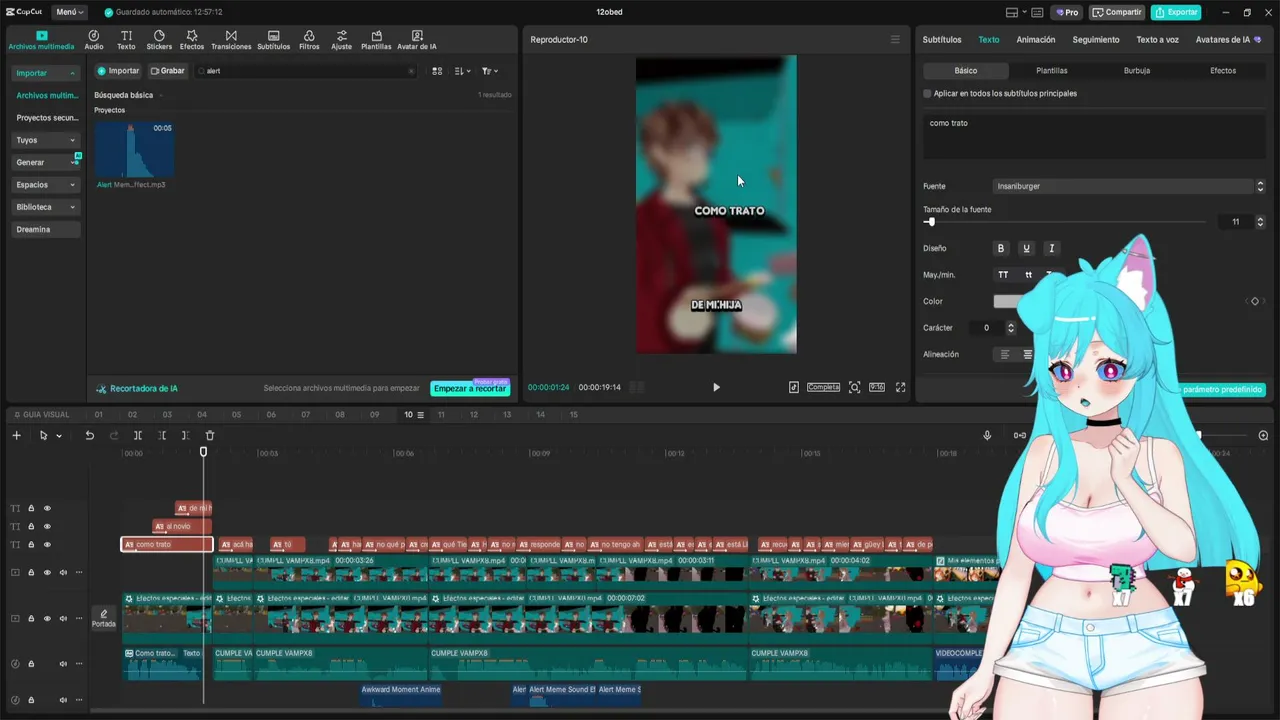The height and width of the screenshot is (720, 1280).
Task: Click the Grabar button
Action: (168, 71)
